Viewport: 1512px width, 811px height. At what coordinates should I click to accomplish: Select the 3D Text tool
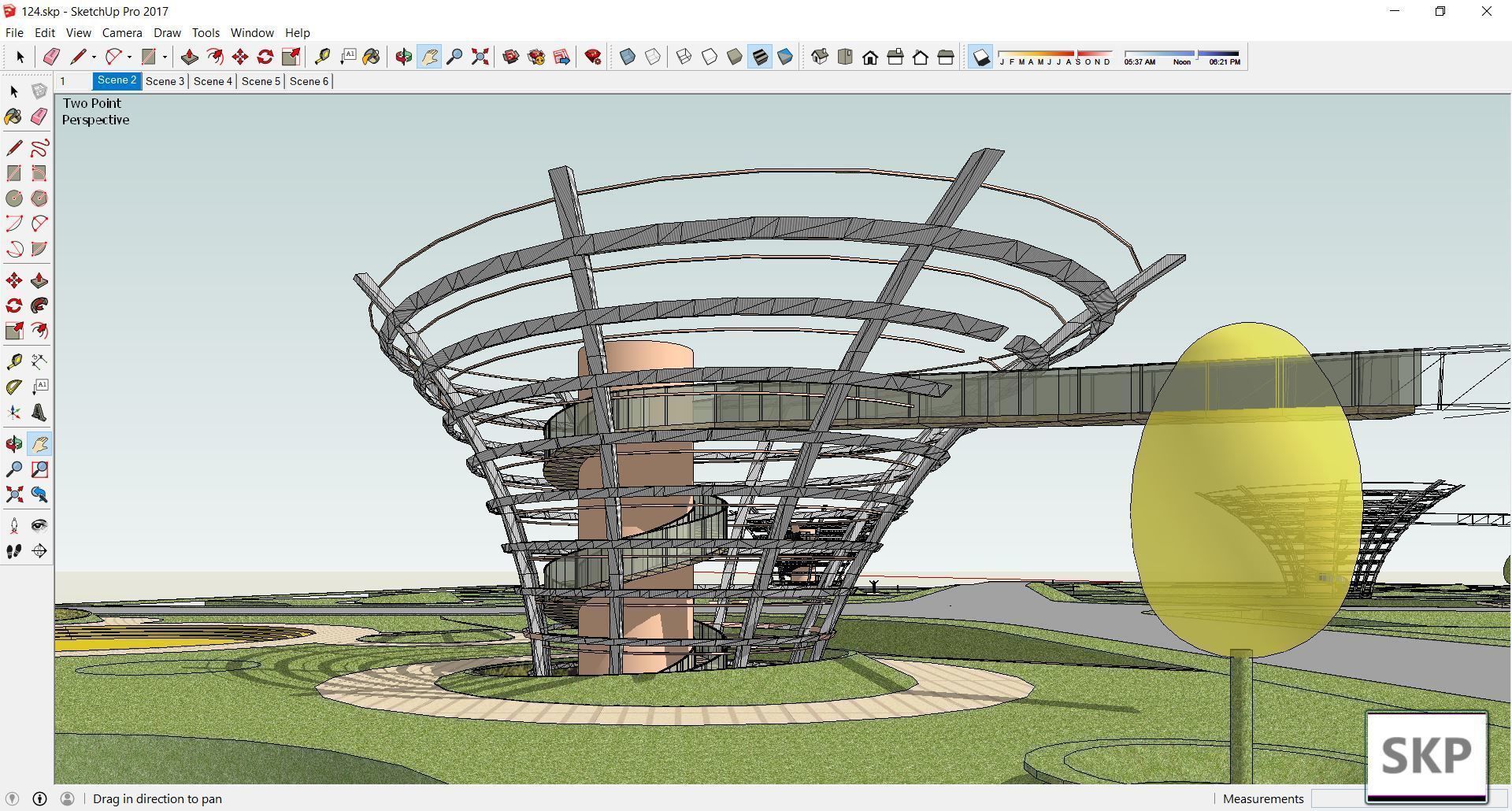pyautogui.click(x=39, y=413)
